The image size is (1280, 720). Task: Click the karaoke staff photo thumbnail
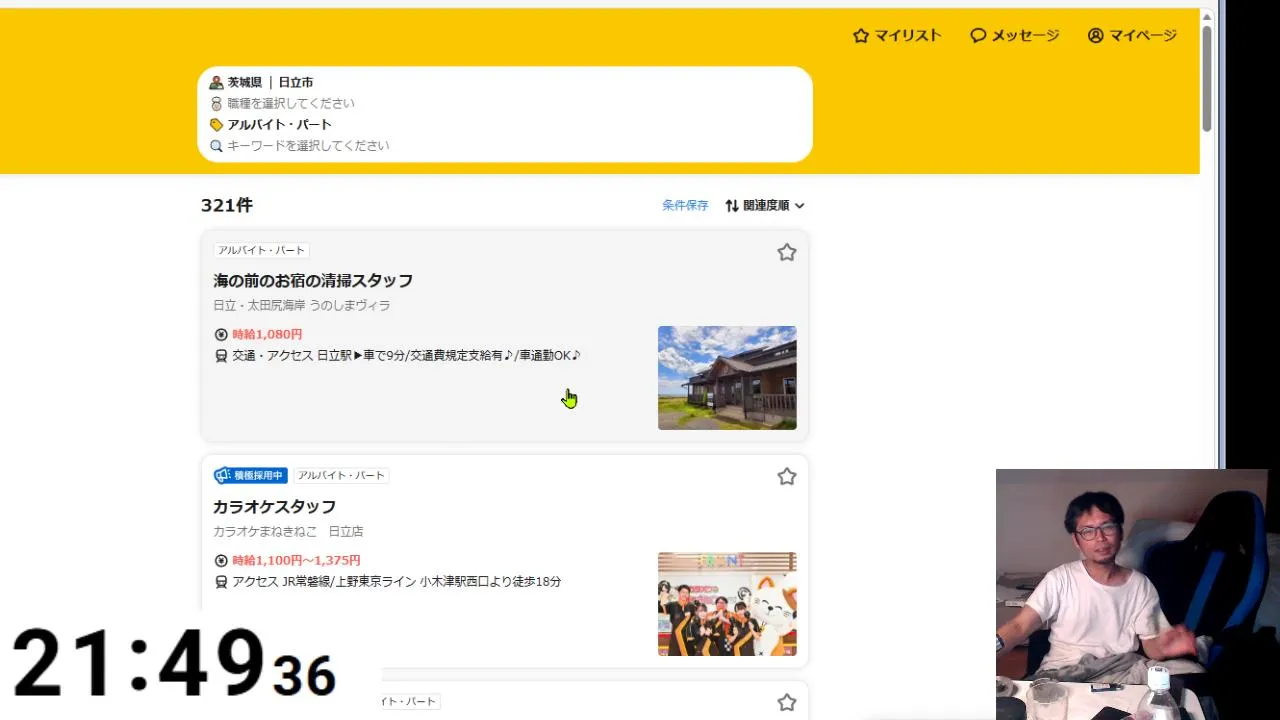(727, 604)
